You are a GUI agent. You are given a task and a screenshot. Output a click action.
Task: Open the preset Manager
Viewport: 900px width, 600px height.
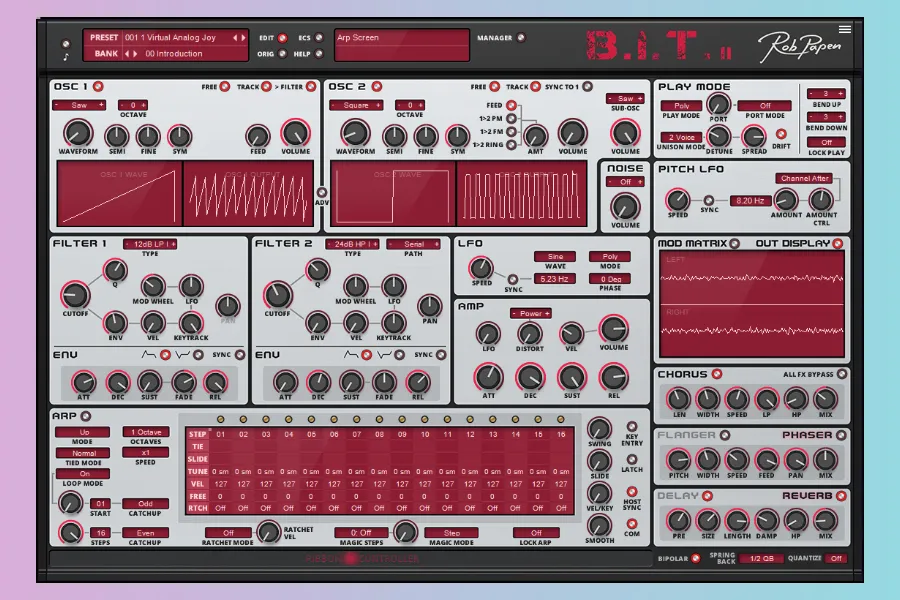tap(521, 38)
